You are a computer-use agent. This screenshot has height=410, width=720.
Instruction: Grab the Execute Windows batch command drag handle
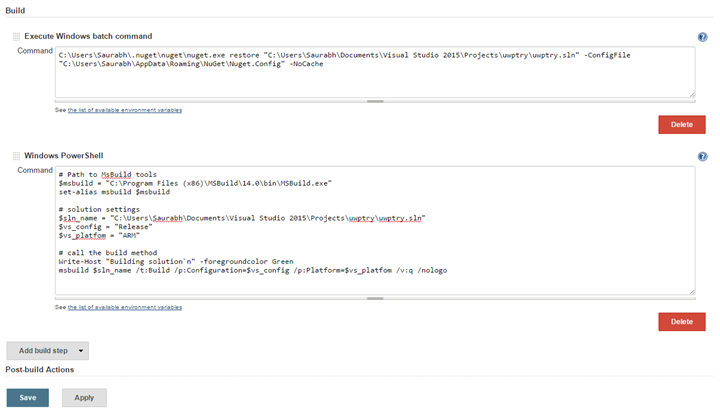click(16, 37)
